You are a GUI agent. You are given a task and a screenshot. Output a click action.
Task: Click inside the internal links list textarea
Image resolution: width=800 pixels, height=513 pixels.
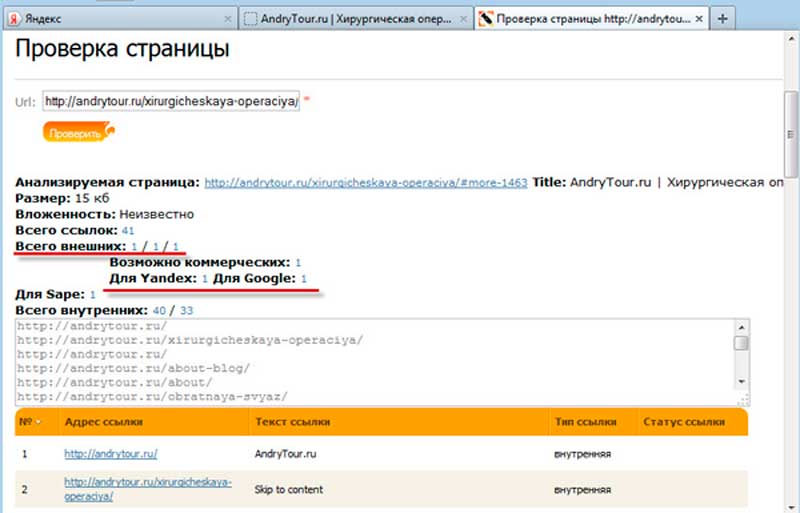point(375,362)
